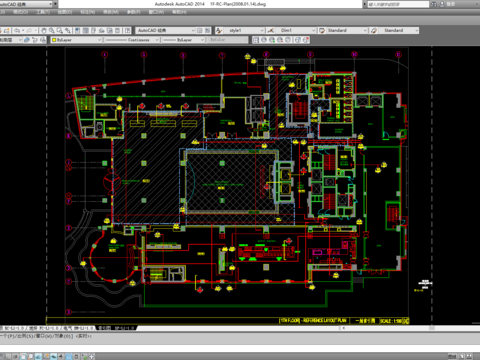Click the Multileader Style icon
Screen dimensions: 480x360
(374, 30)
